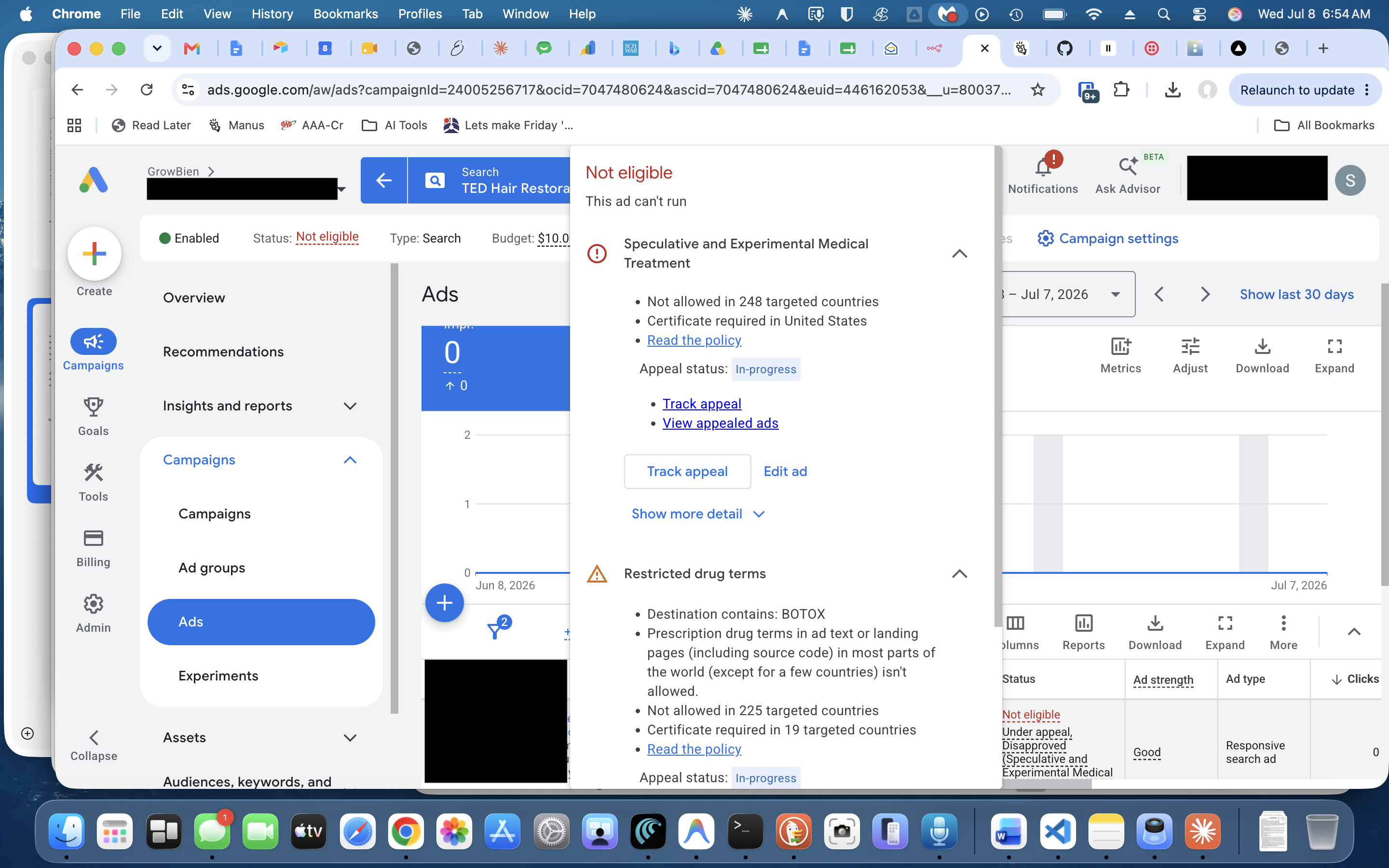Image resolution: width=1389 pixels, height=868 pixels.
Task: Collapse table toolbar chevron up
Action: coord(1354,632)
